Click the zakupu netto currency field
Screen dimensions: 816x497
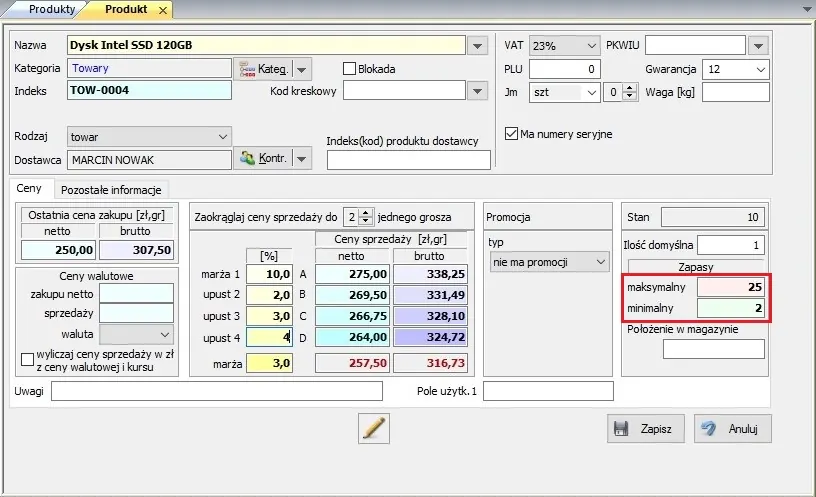pyautogui.click(x=136, y=293)
